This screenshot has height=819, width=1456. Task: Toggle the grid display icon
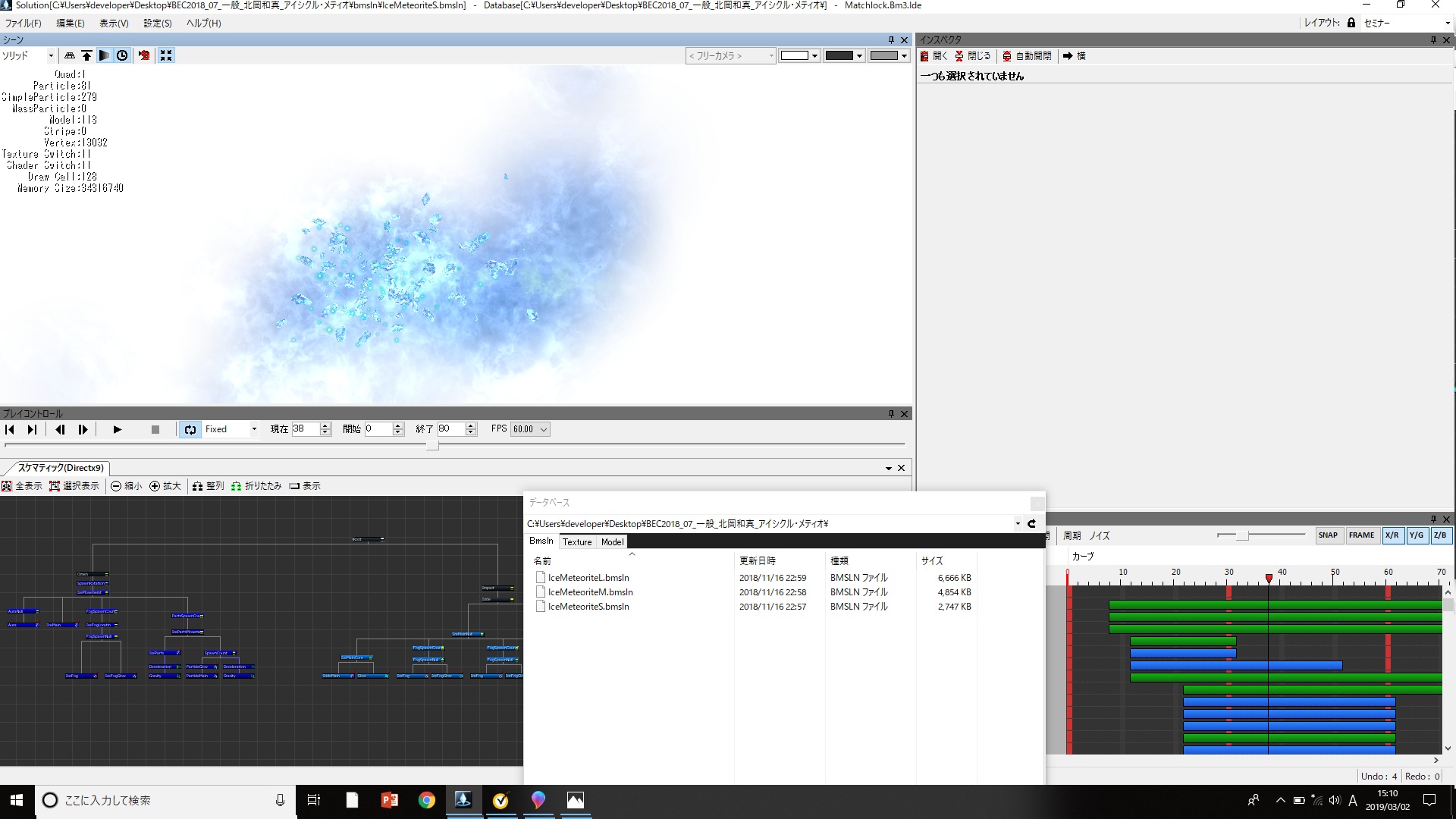(70, 55)
